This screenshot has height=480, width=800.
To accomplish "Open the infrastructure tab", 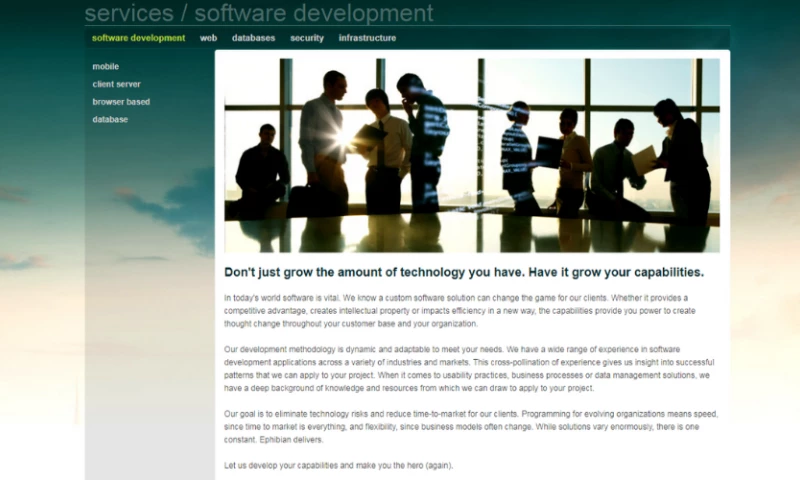I will coord(367,38).
